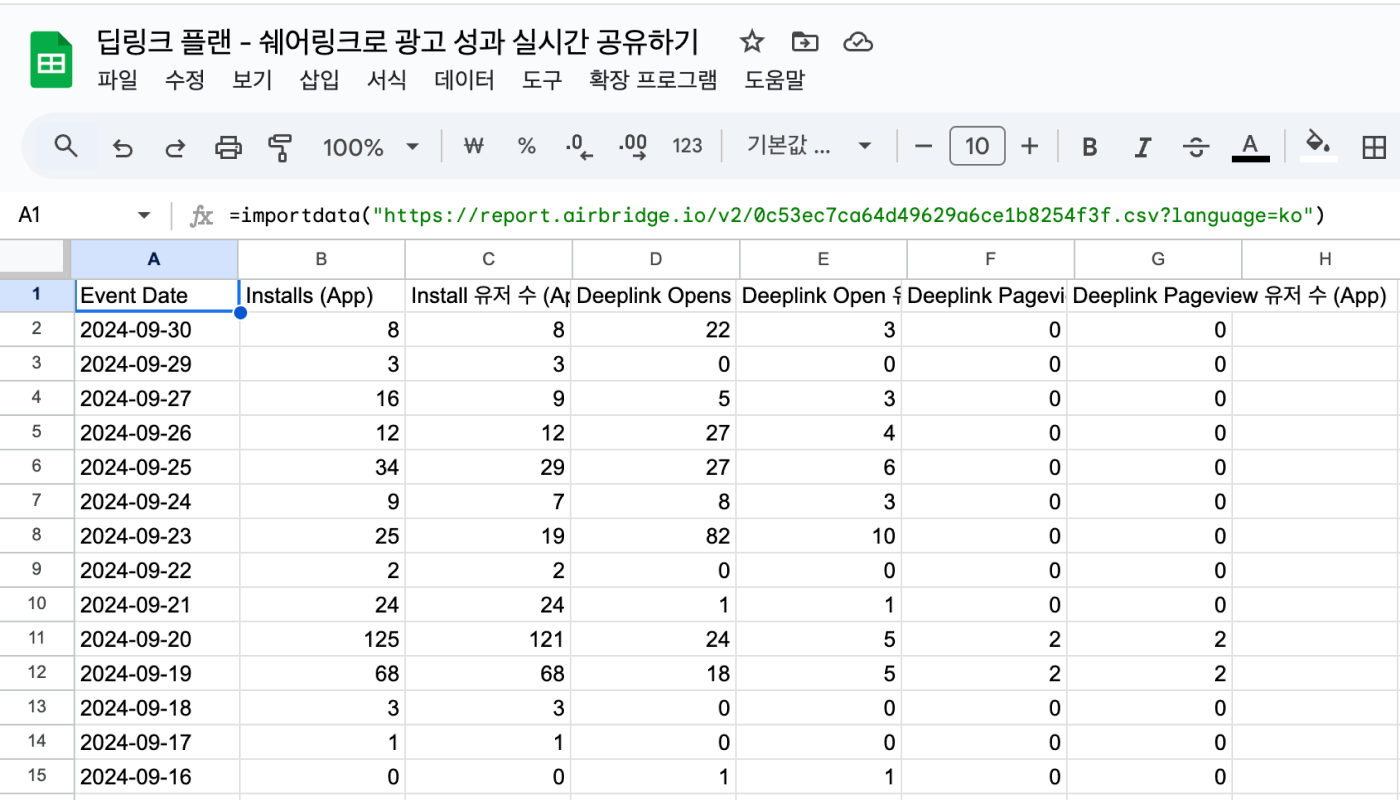Select date cell 2024-09-30
The width and height of the screenshot is (1400, 800).
pos(156,329)
